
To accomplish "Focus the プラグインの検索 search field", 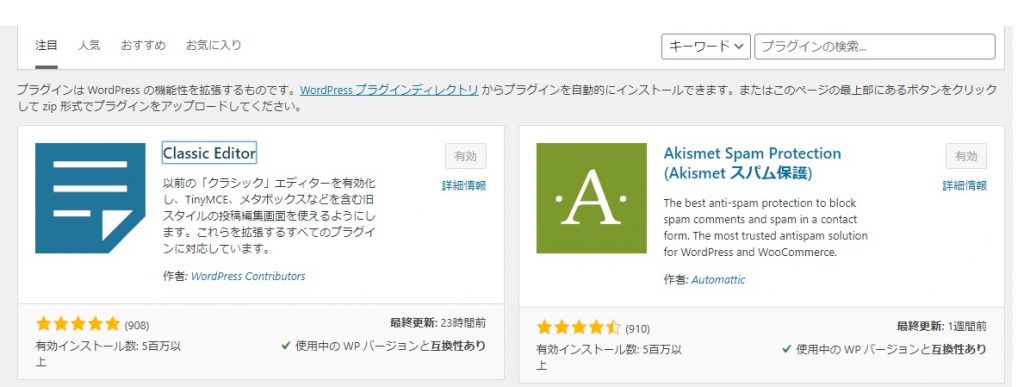I will [x=874, y=46].
